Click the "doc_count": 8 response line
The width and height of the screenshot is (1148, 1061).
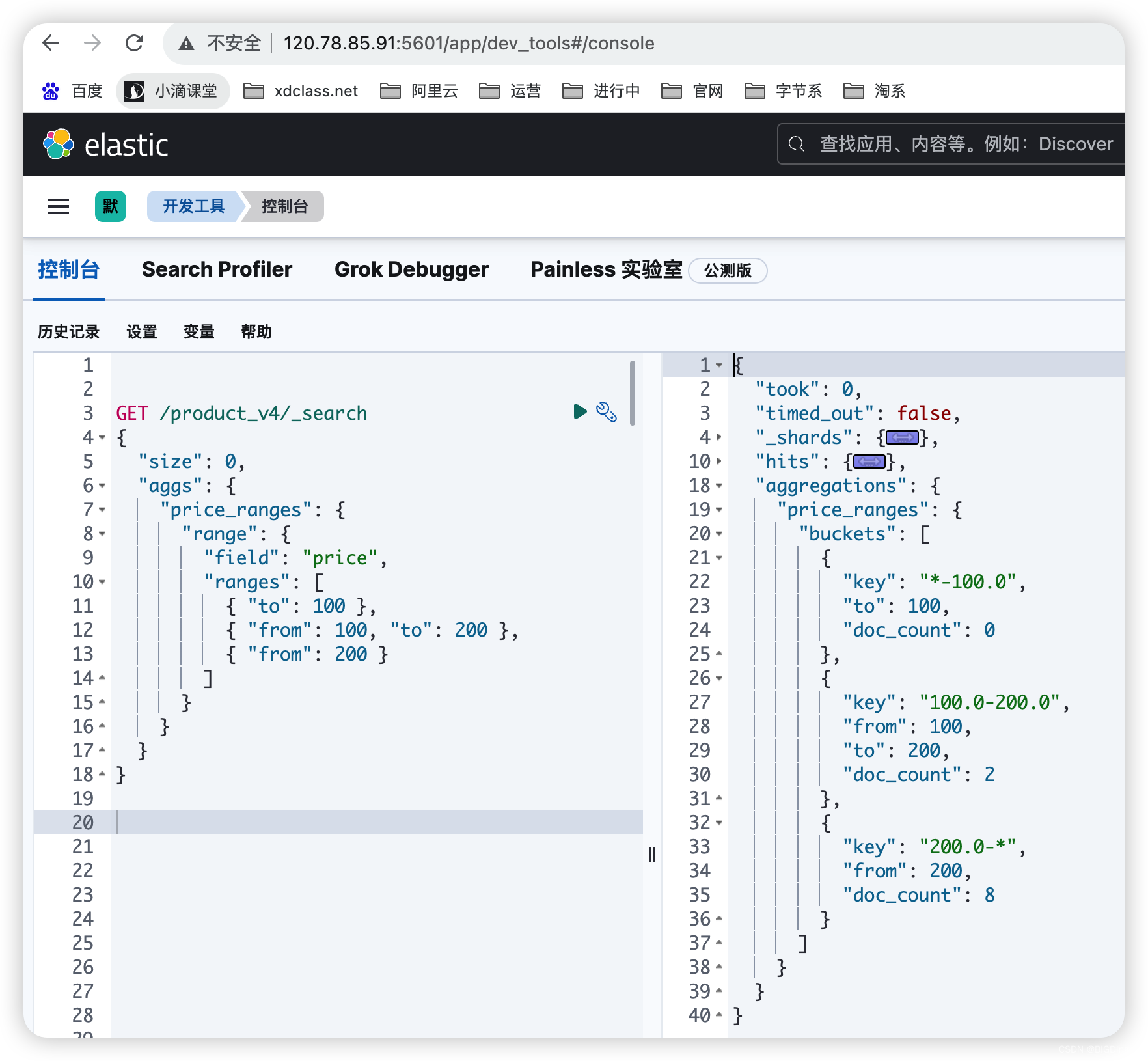point(918,895)
